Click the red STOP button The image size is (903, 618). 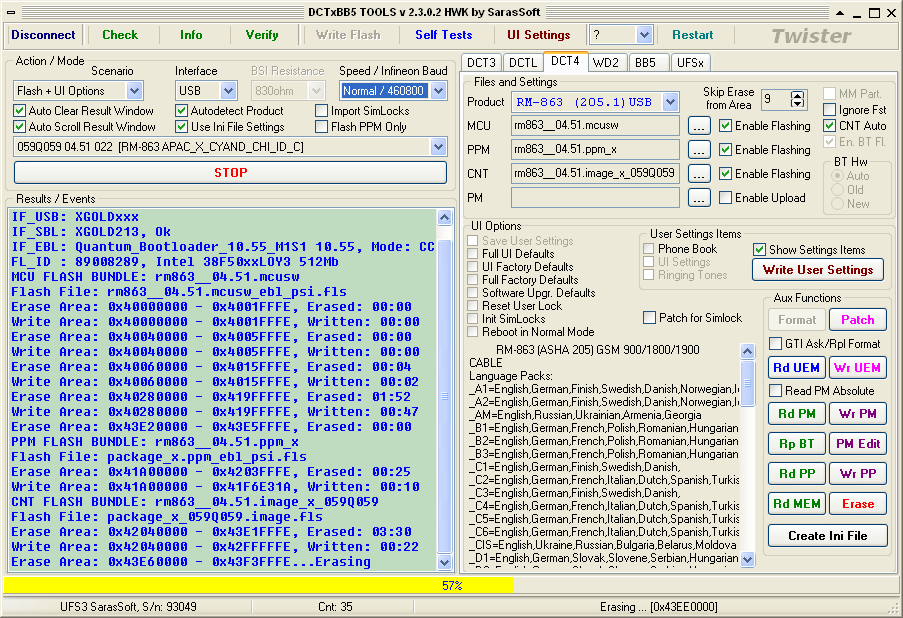pyautogui.click(x=230, y=173)
